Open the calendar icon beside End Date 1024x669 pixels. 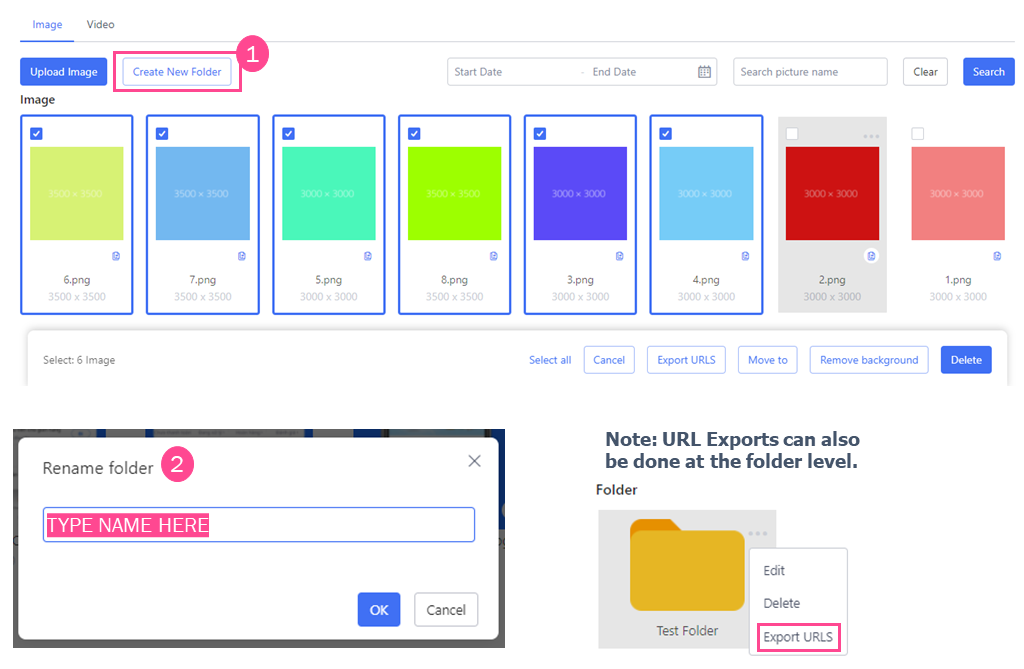click(704, 71)
